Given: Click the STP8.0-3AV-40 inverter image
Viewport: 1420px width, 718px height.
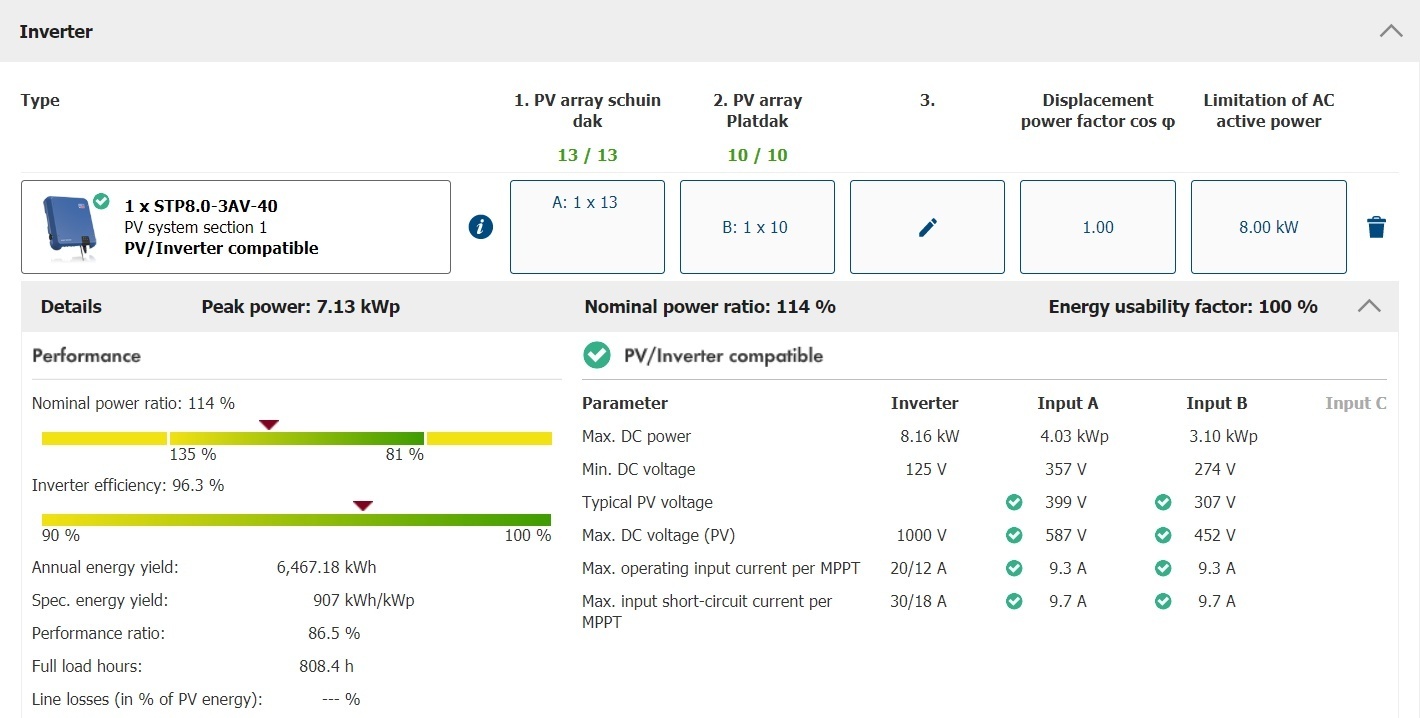Looking at the screenshot, I should pos(65,223).
